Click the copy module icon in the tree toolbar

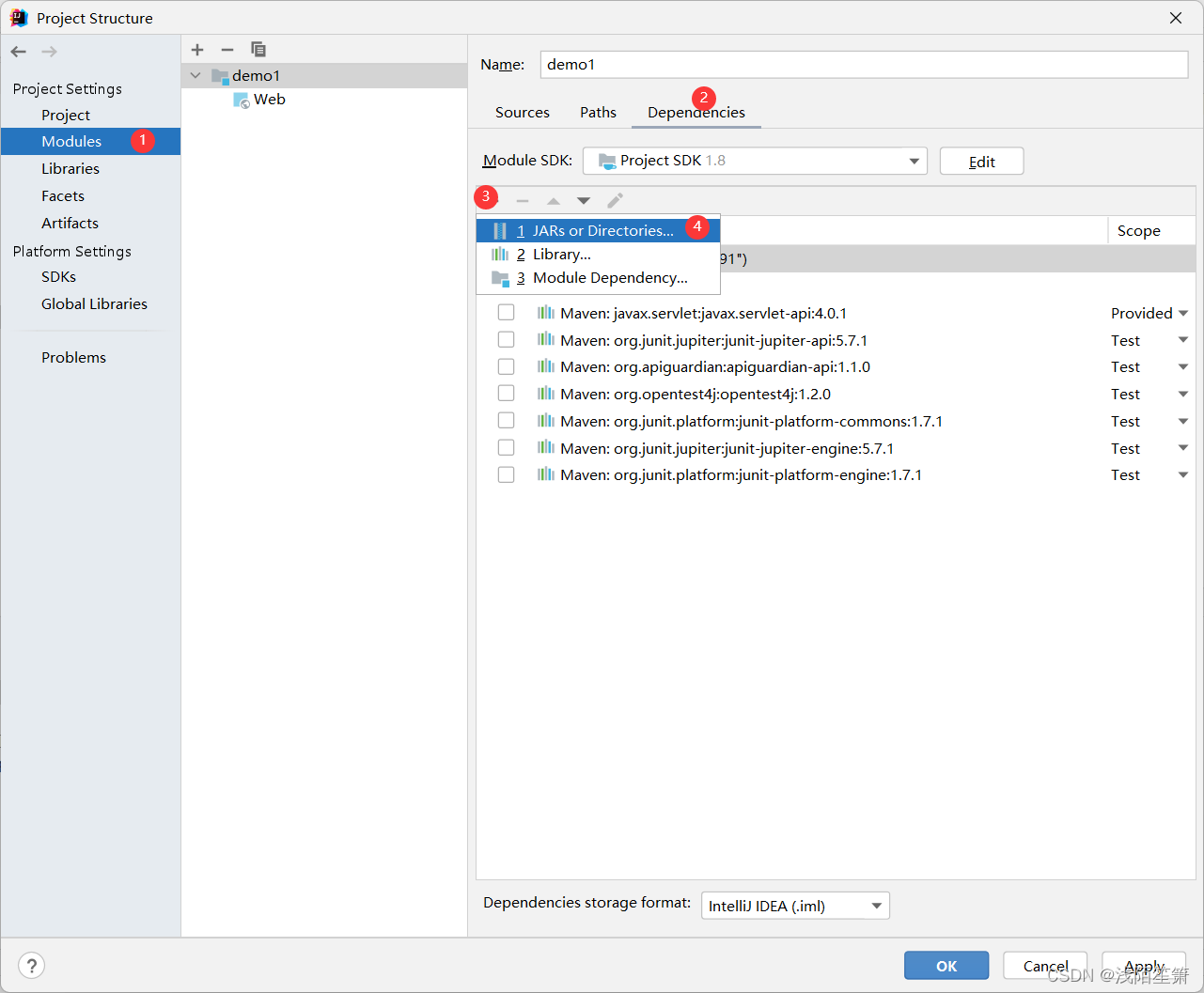coord(258,50)
